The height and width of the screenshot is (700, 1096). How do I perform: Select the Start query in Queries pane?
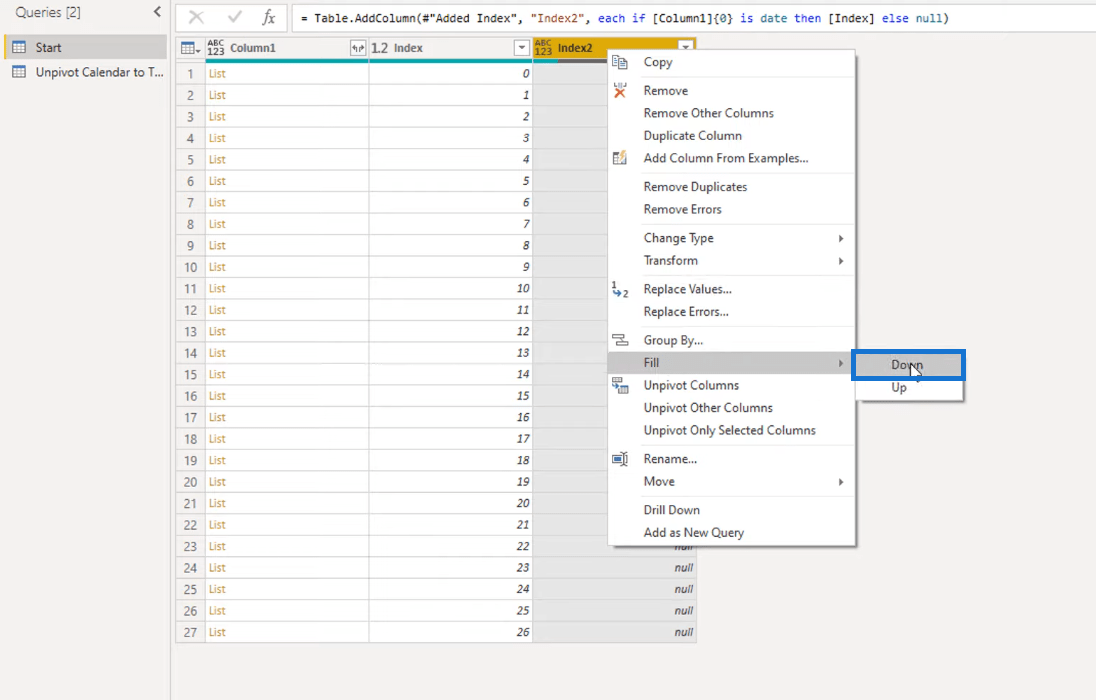49,47
